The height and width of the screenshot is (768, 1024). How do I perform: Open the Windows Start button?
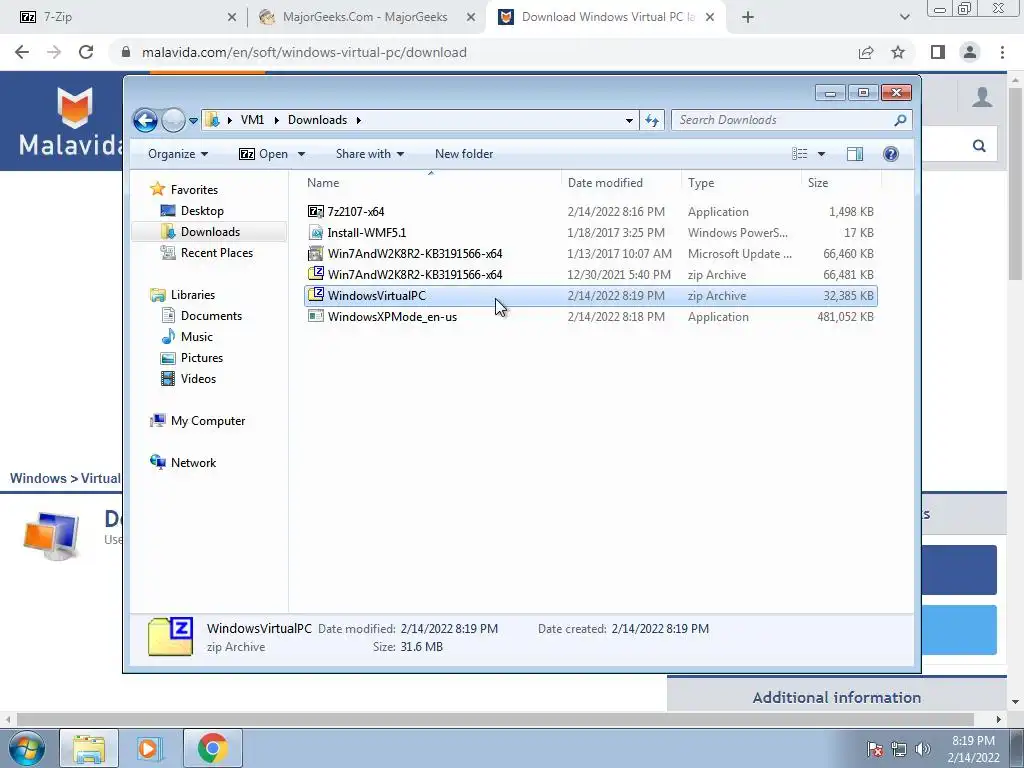[x=26, y=748]
